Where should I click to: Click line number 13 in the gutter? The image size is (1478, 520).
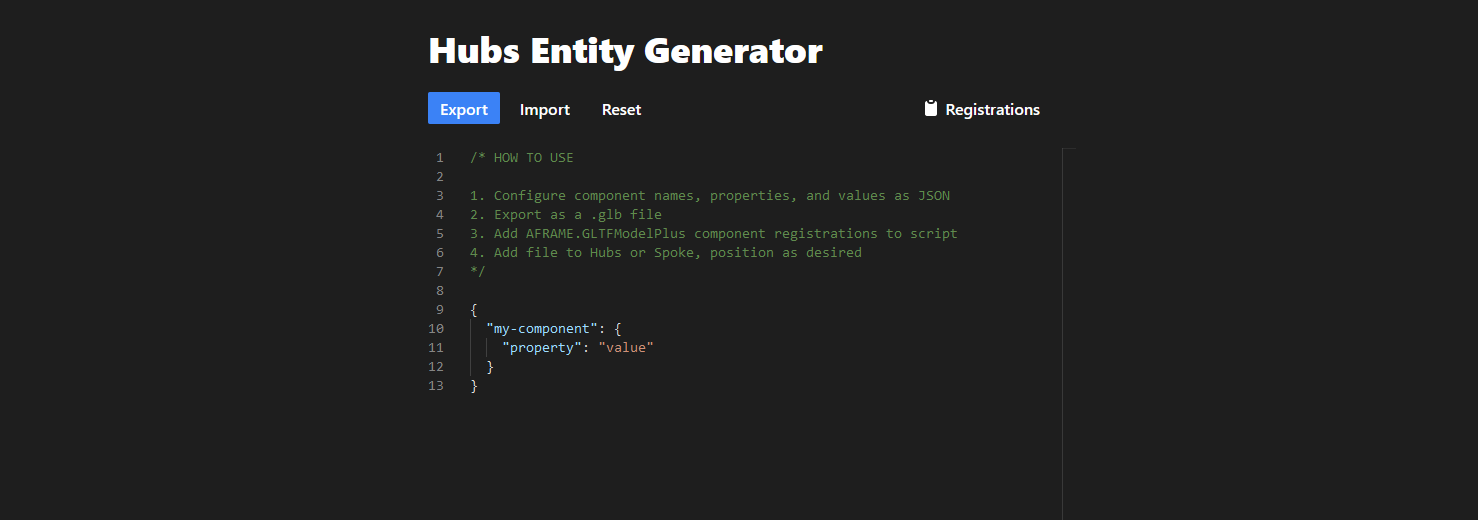436,385
